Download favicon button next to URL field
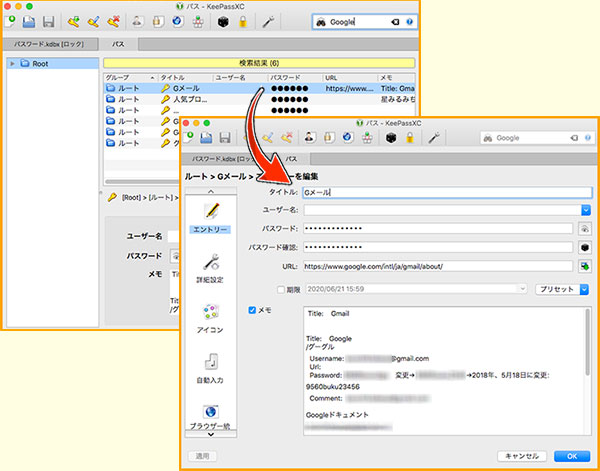The width and height of the screenshot is (600, 471). tap(584, 266)
